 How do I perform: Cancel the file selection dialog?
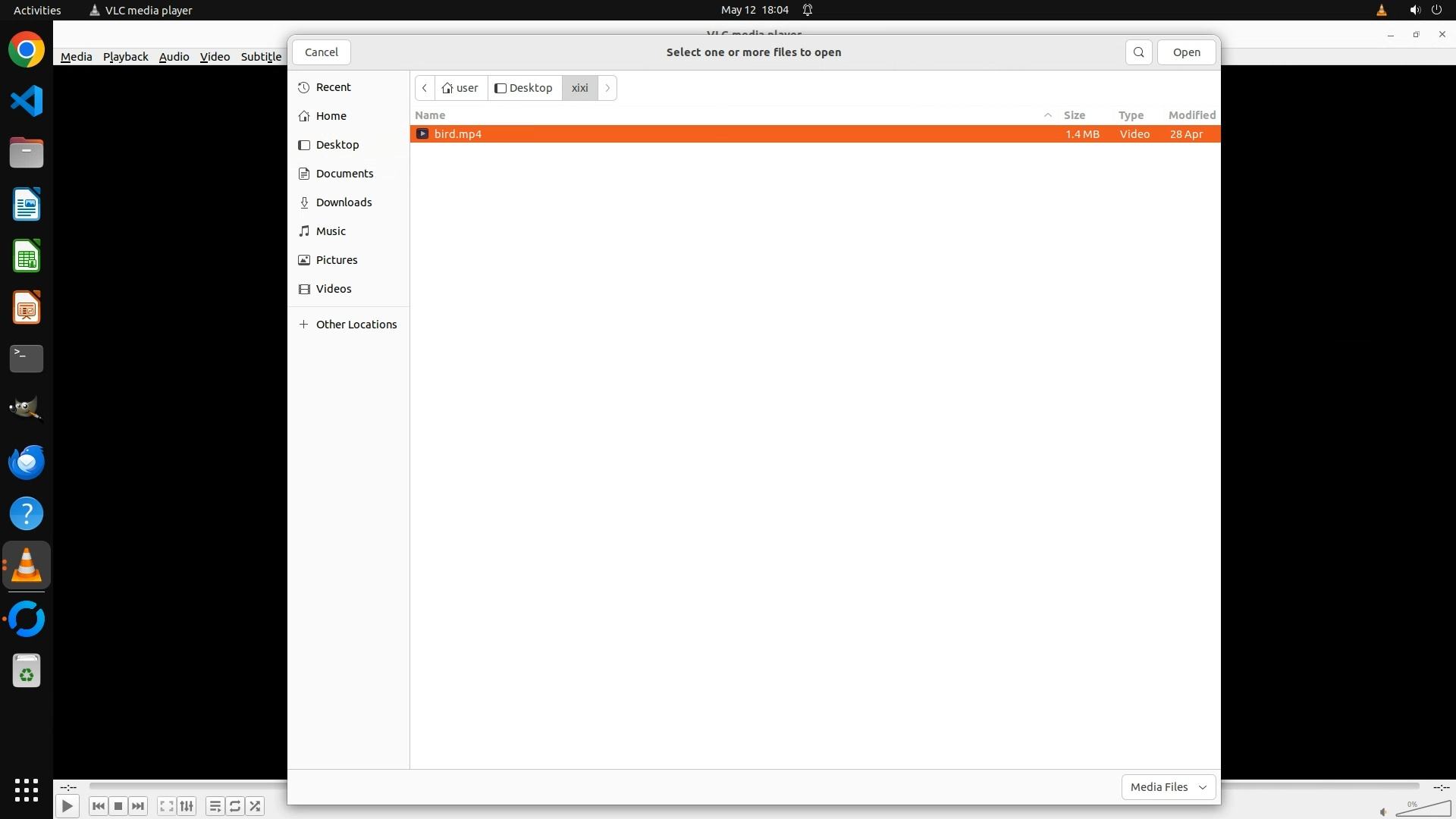(322, 52)
